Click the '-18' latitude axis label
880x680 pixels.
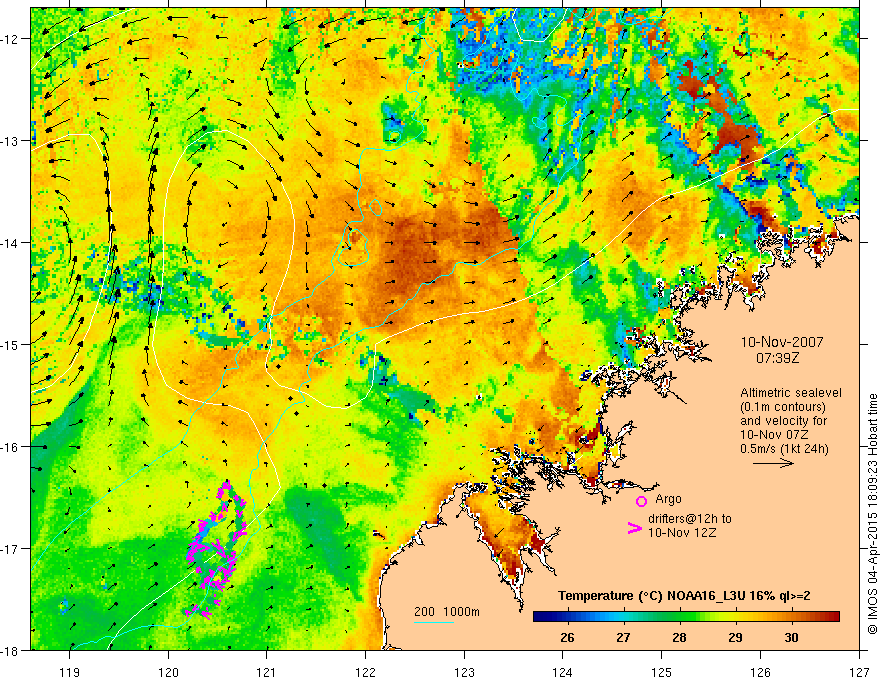(x=11, y=650)
